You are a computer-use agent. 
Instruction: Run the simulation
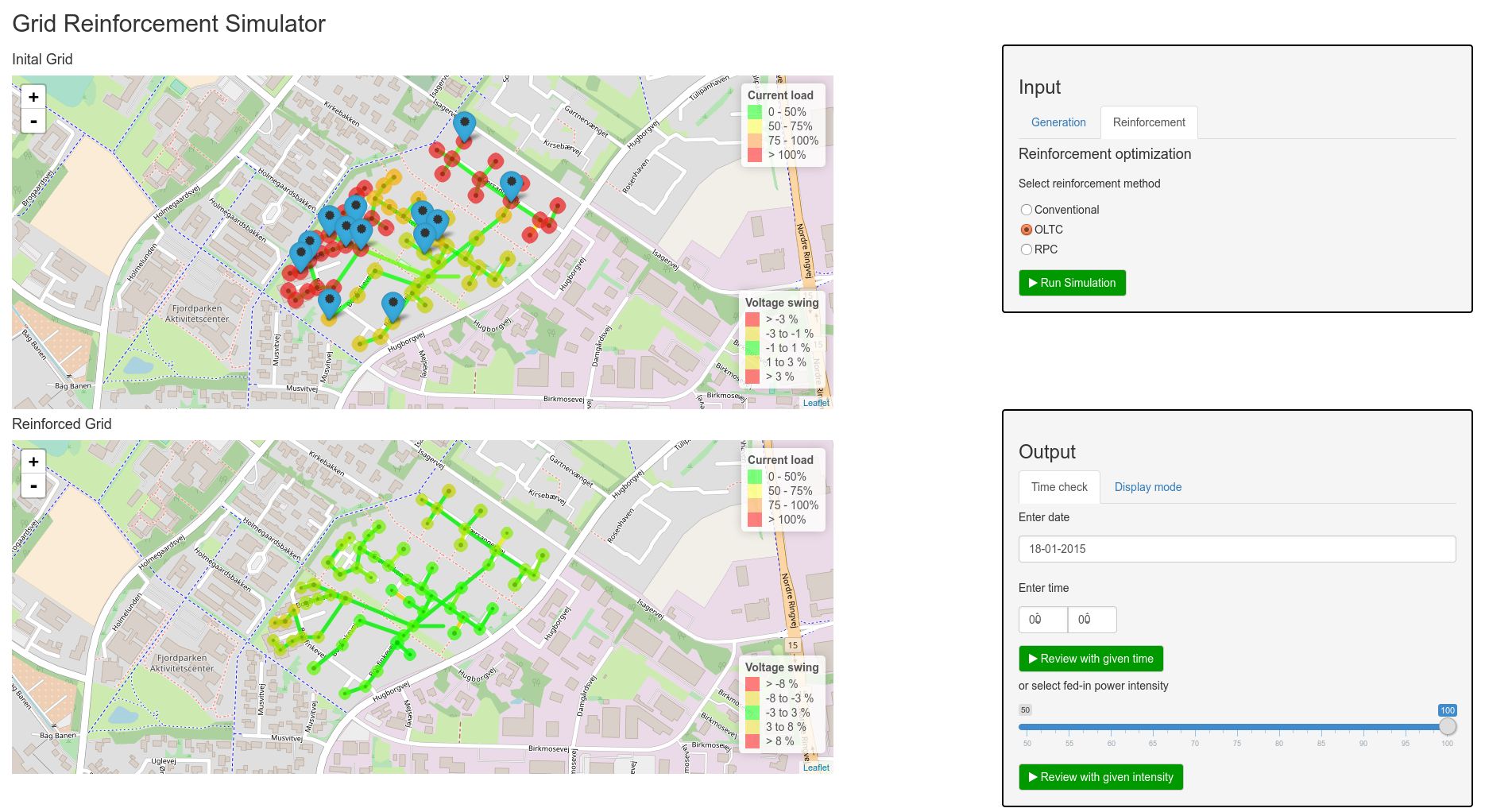tap(1072, 283)
